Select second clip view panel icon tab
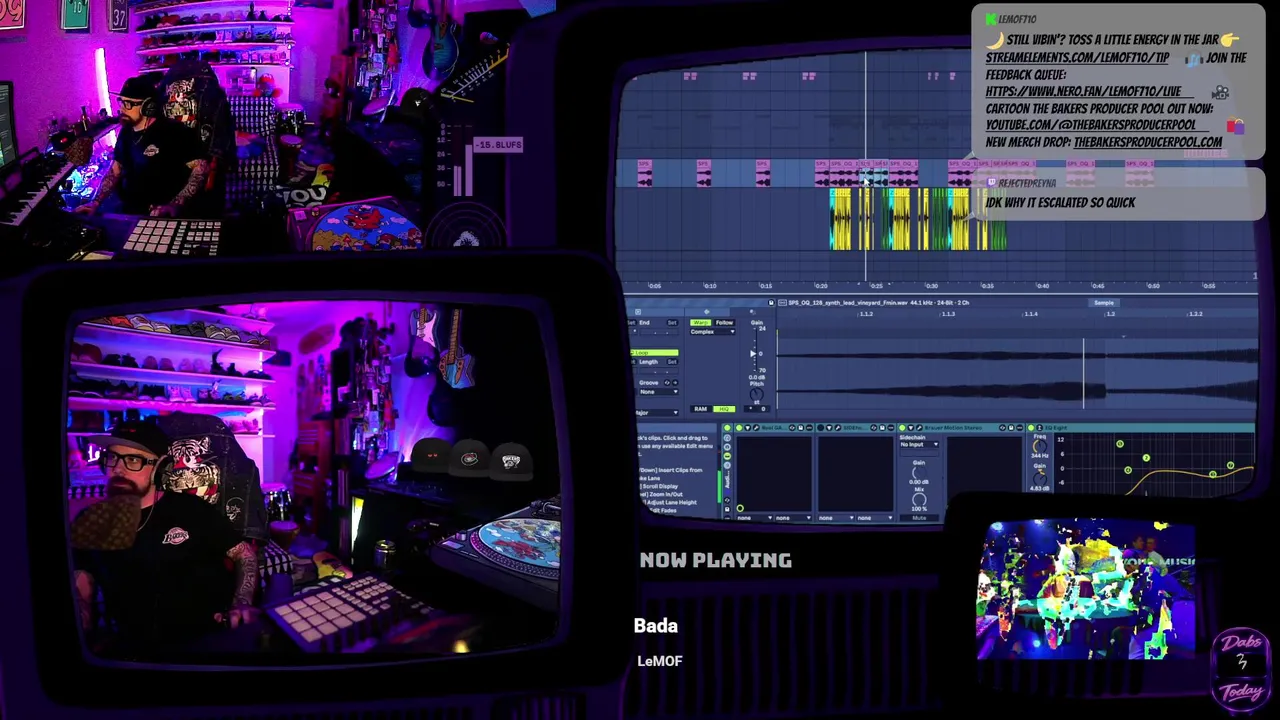The image size is (1280, 720). point(707,312)
